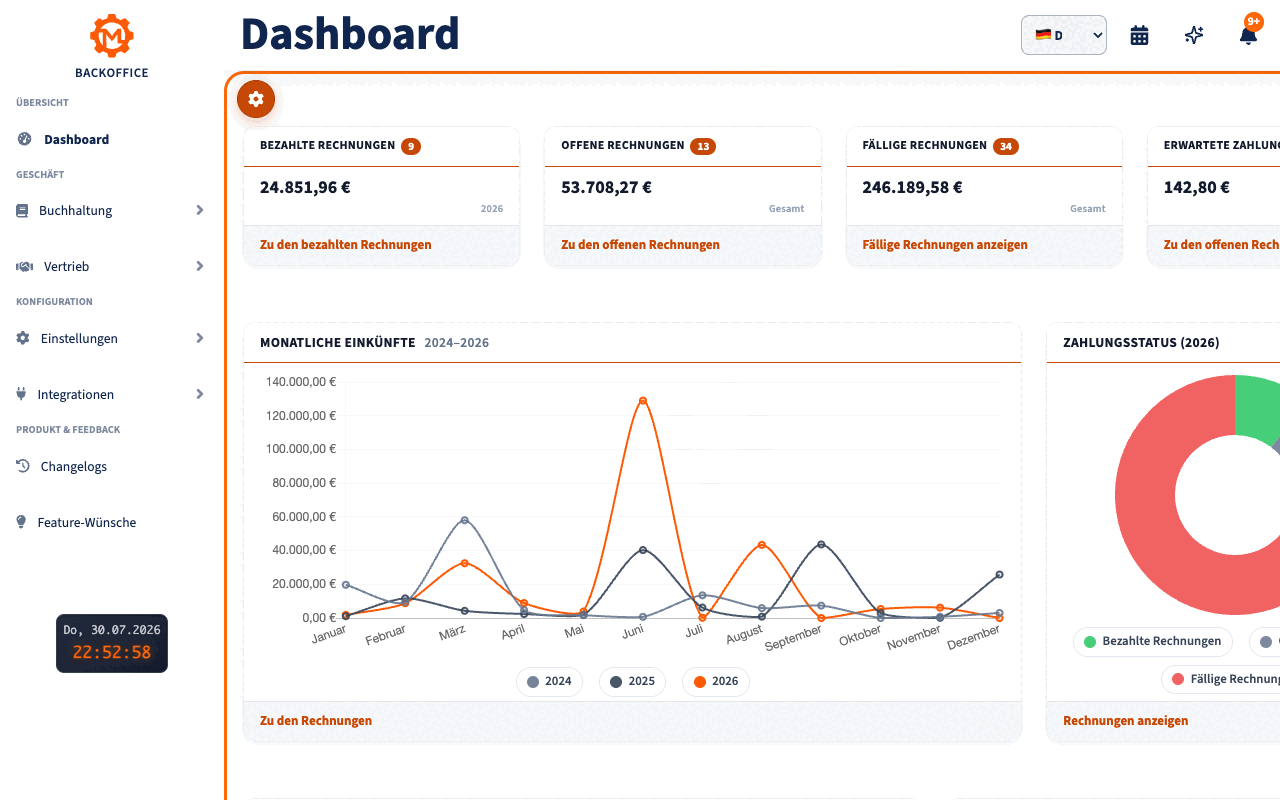Click the amount 53.708,27 €
The height and width of the screenshot is (800, 1280).
[x=606, y=187]
